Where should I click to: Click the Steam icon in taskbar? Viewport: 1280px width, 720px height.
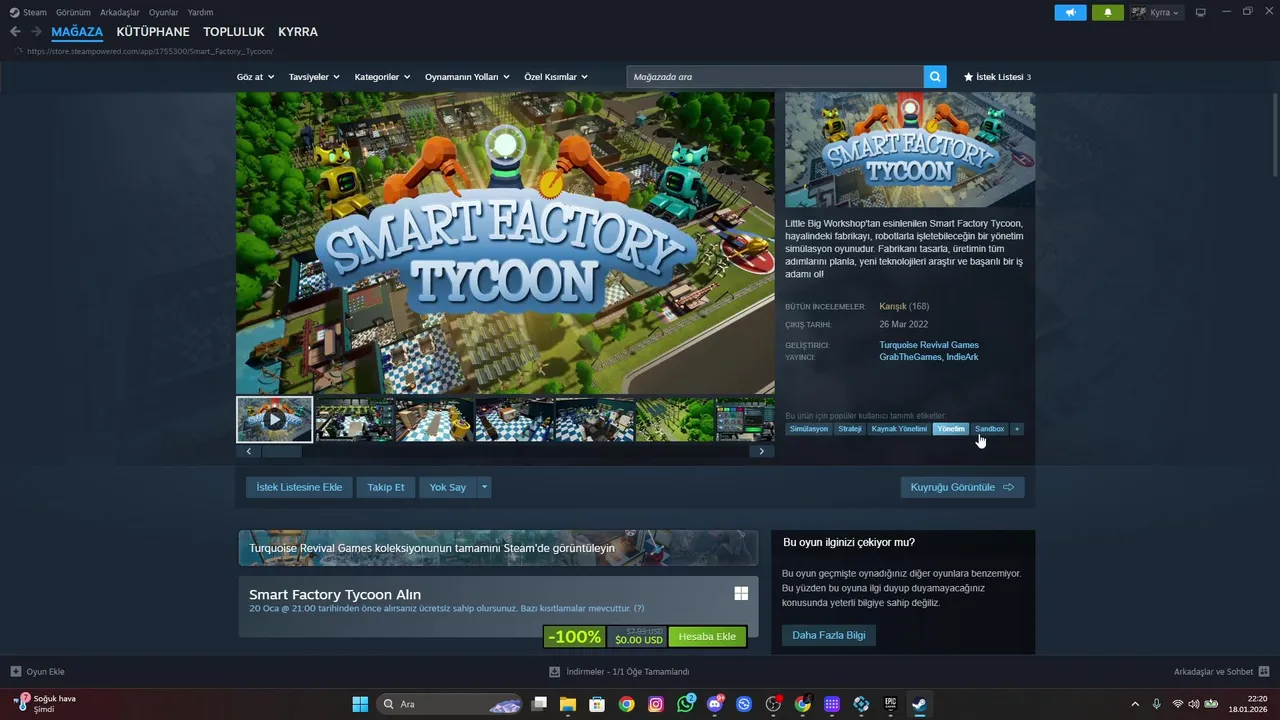[919, 704]
